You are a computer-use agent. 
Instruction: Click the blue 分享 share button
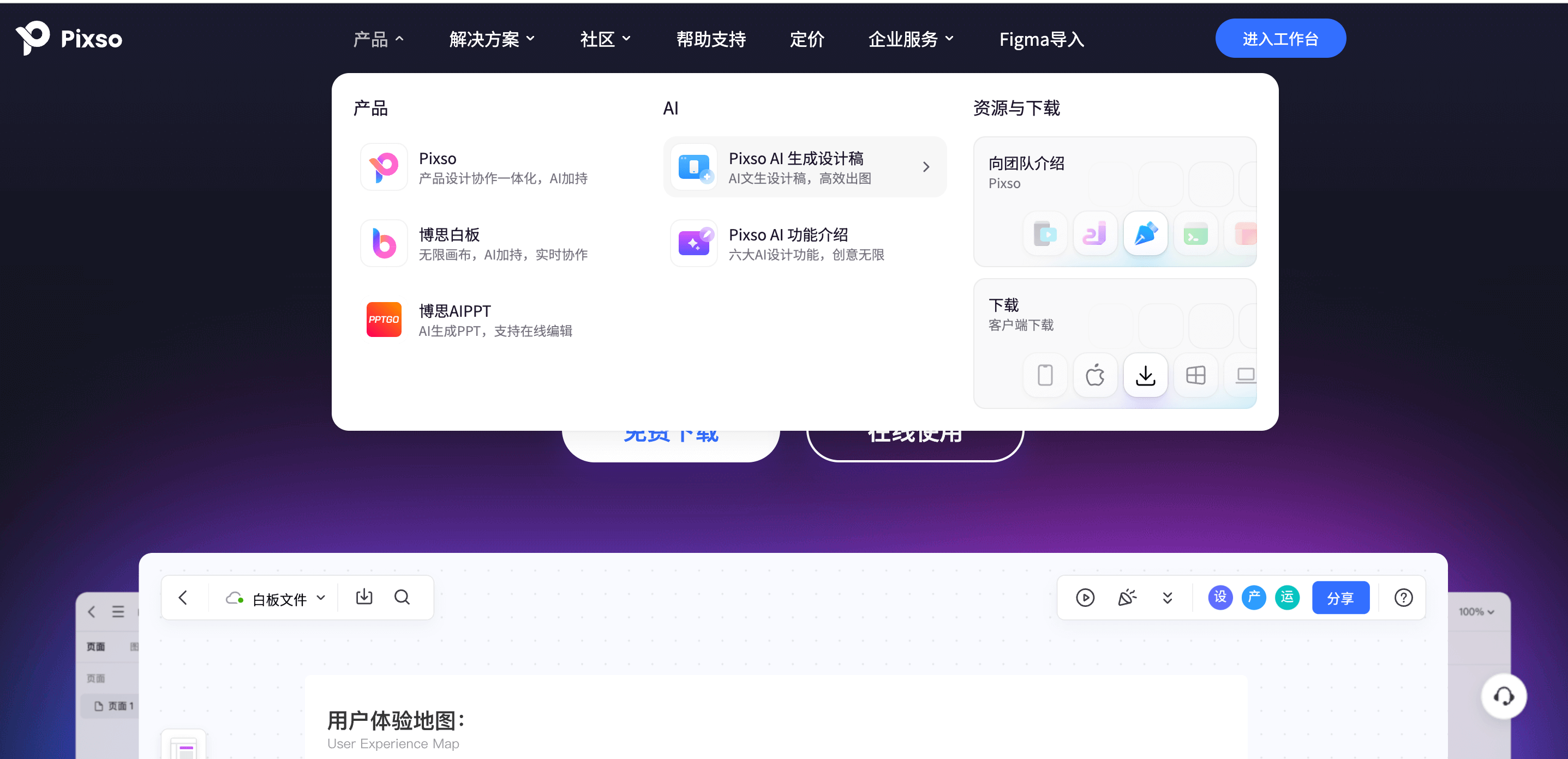[x=1340, y=598]
